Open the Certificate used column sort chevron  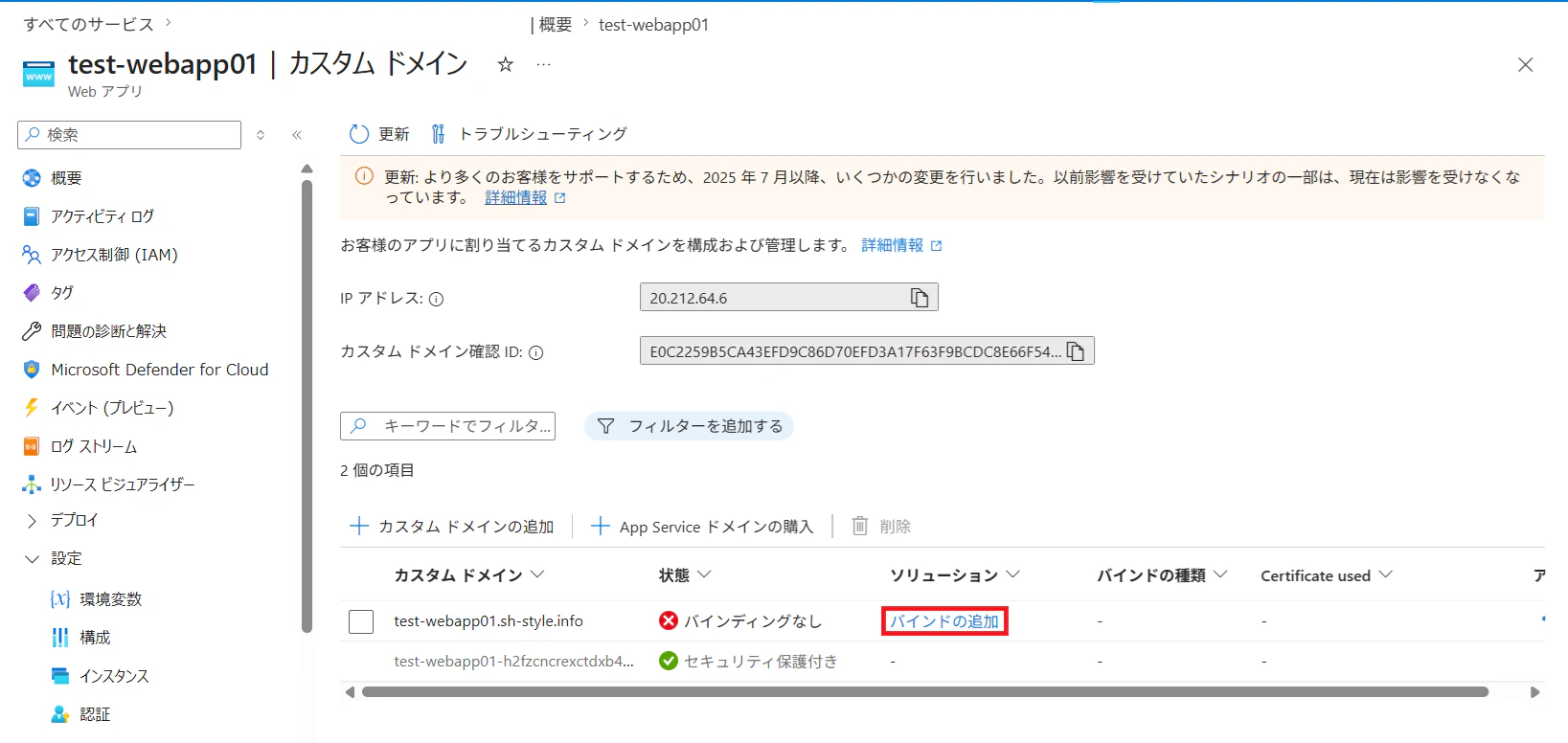[x=1385, y=574]
